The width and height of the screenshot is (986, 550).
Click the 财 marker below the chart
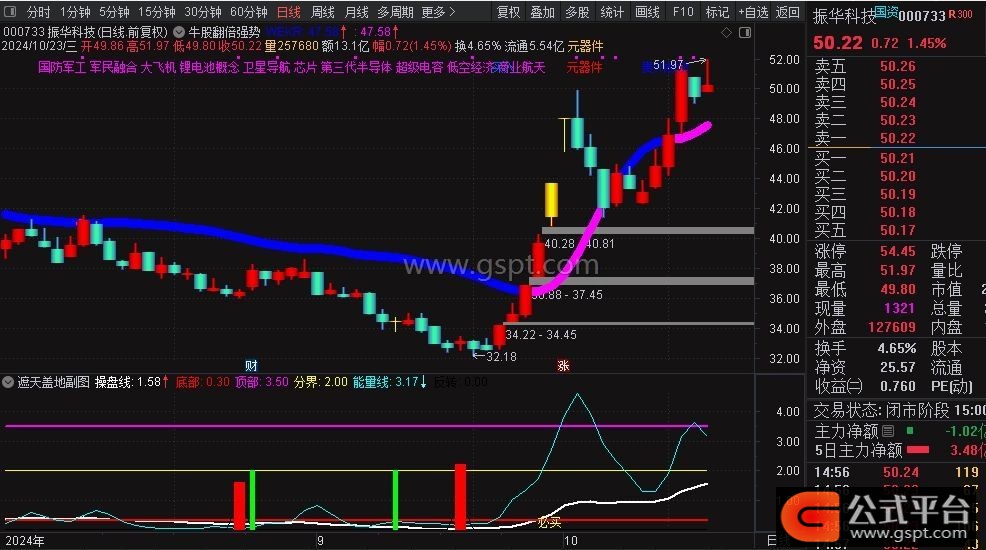251,365
